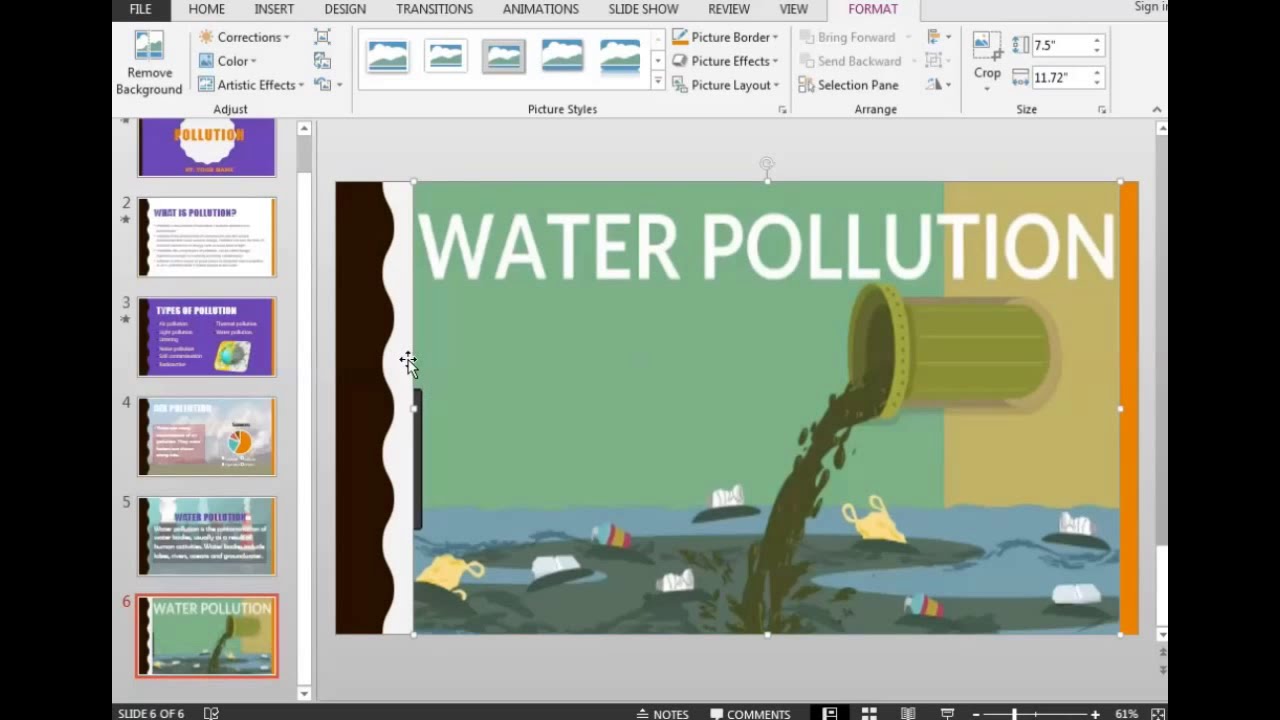1280x720 pixels.
Task: Click the Group objects icon
Action: click(936, 61)
